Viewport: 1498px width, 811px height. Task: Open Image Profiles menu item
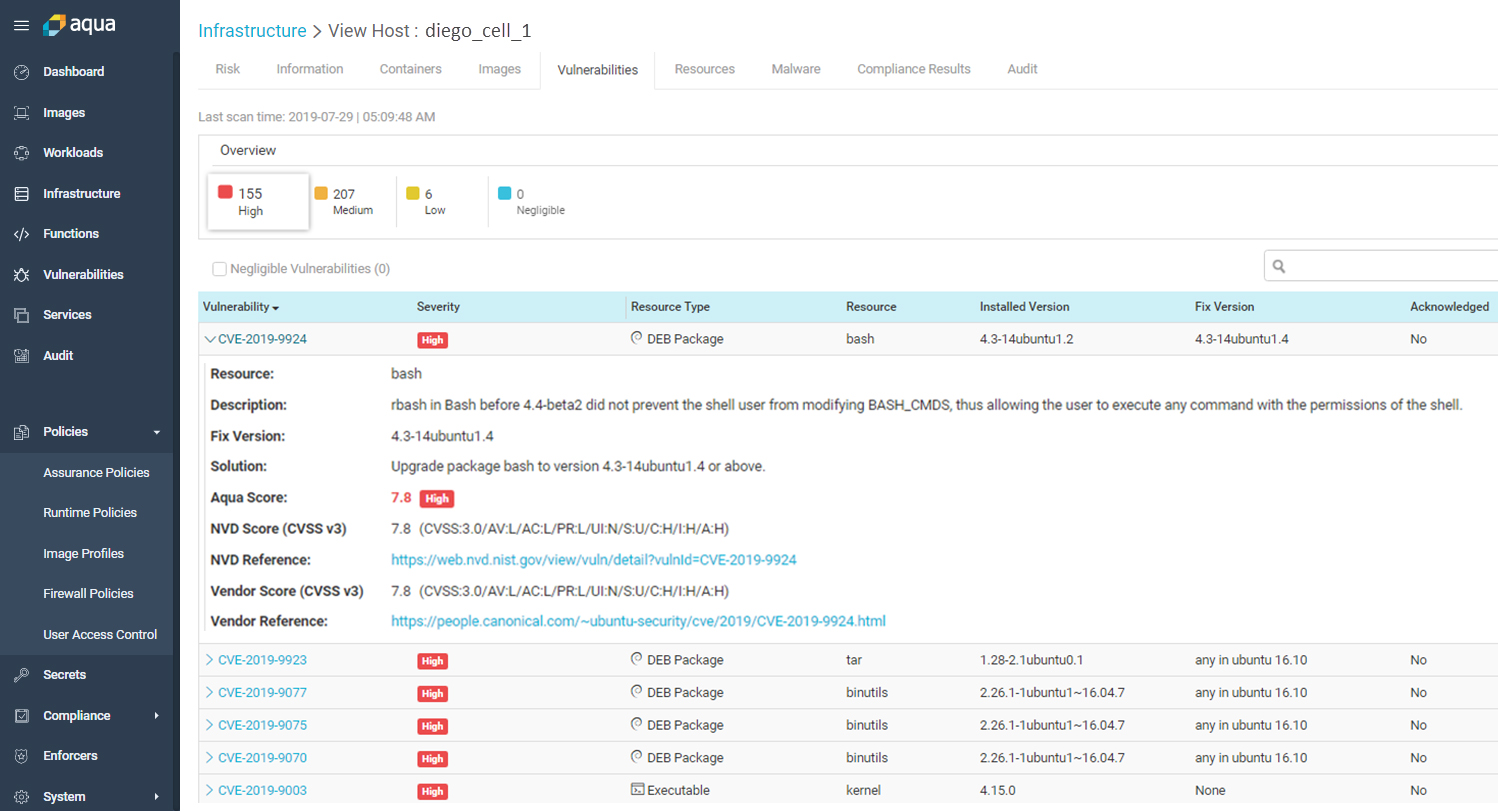click(83, 553)
